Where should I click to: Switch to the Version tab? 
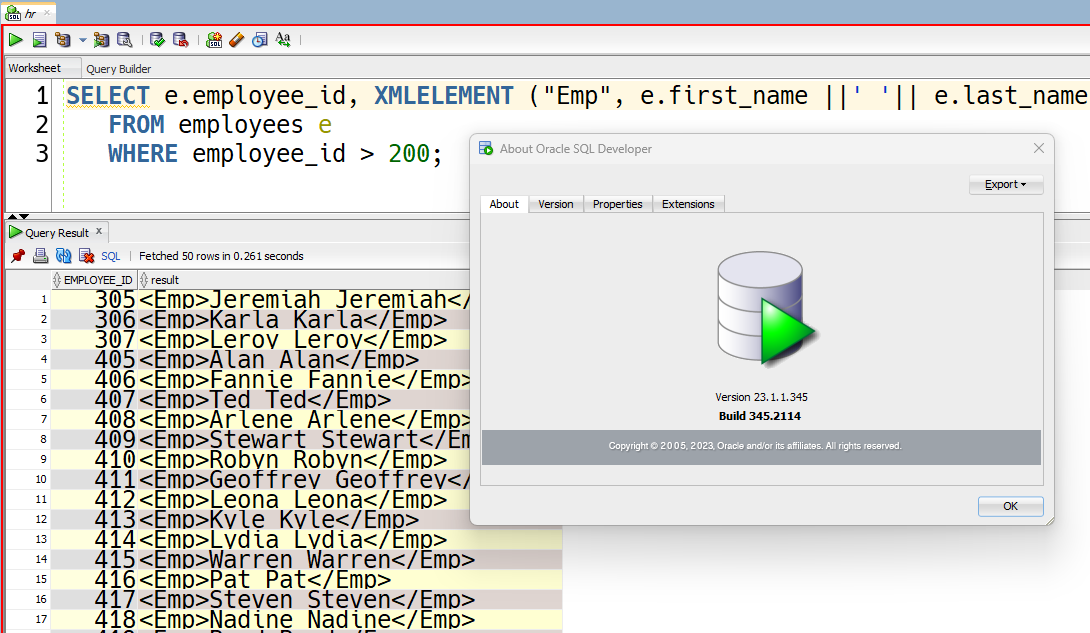point(555,204)
